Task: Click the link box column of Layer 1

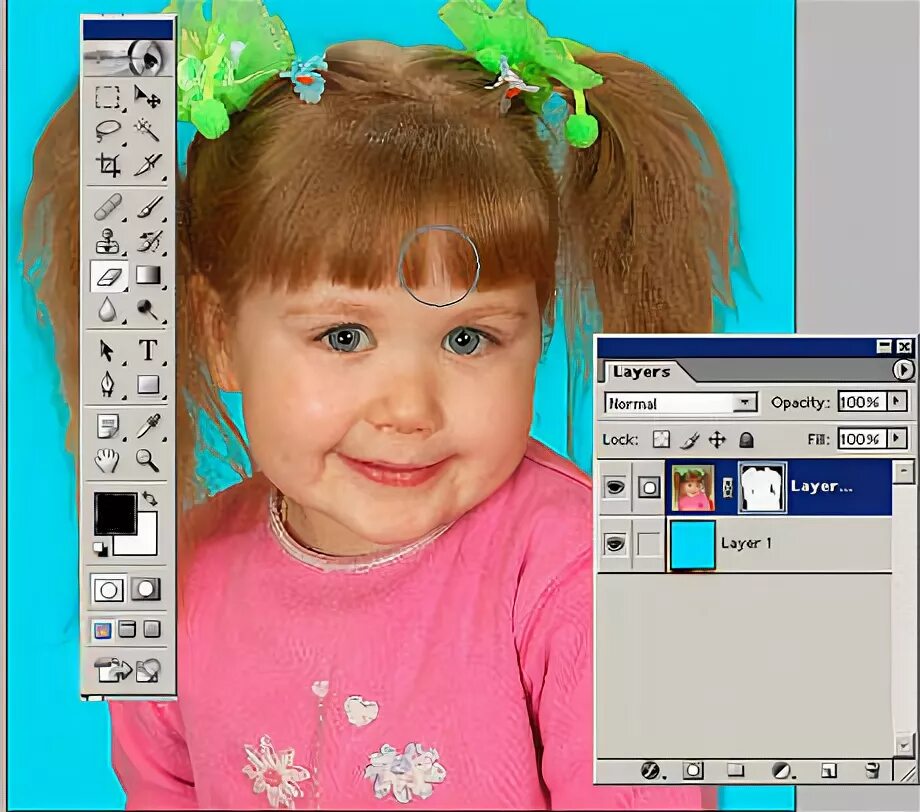Action: [648, 543]
